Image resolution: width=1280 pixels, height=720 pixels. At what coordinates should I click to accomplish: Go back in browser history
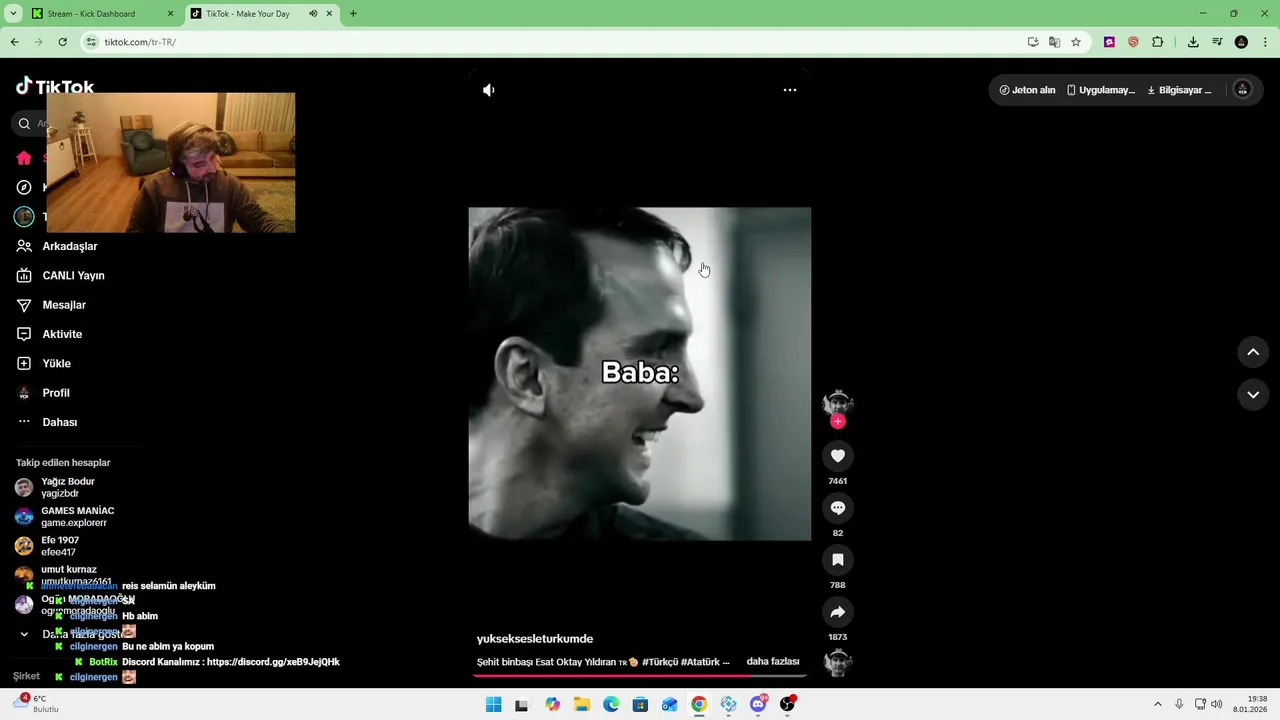14,42
